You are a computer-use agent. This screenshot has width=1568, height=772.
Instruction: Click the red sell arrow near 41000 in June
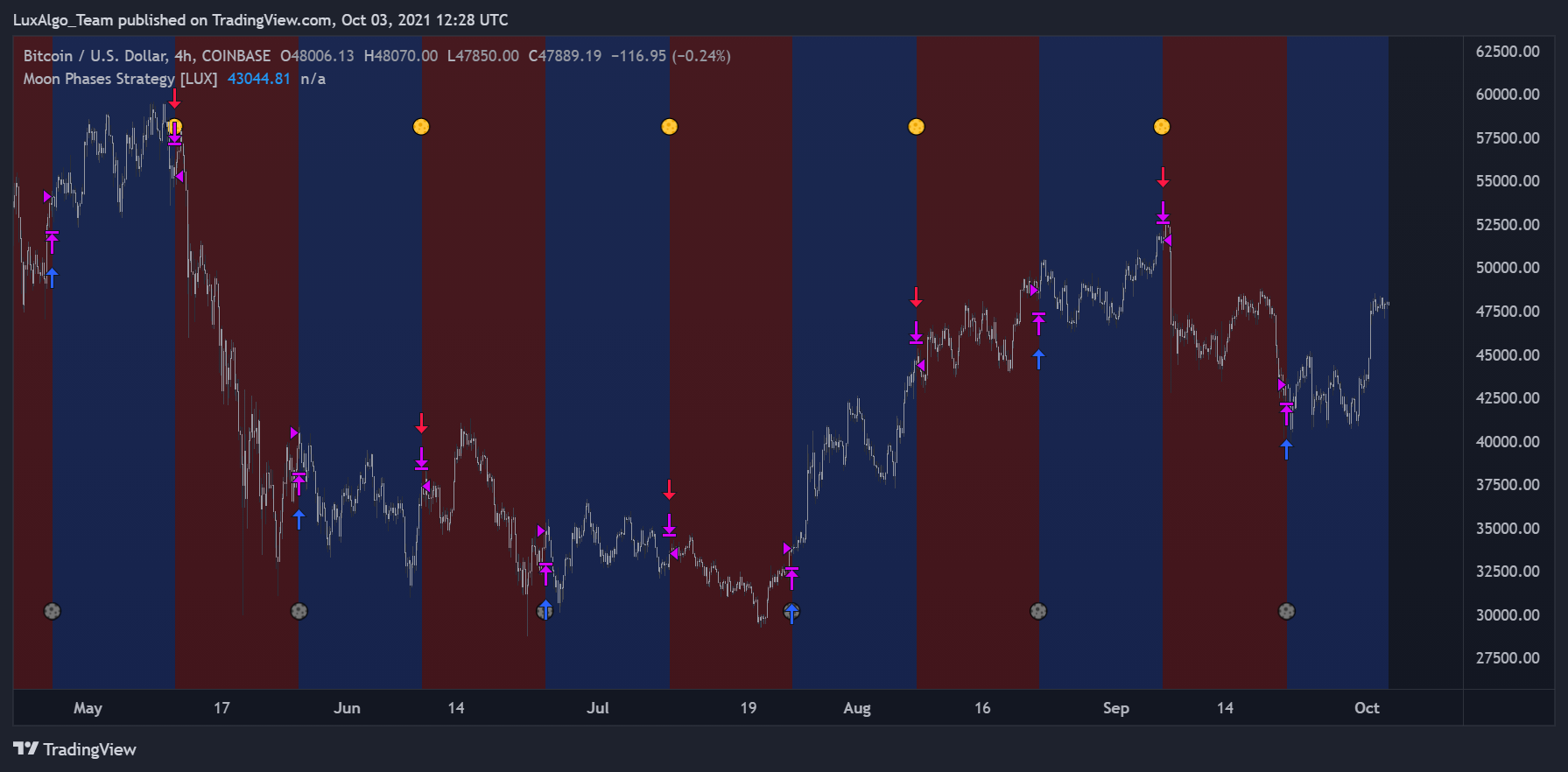421,424
